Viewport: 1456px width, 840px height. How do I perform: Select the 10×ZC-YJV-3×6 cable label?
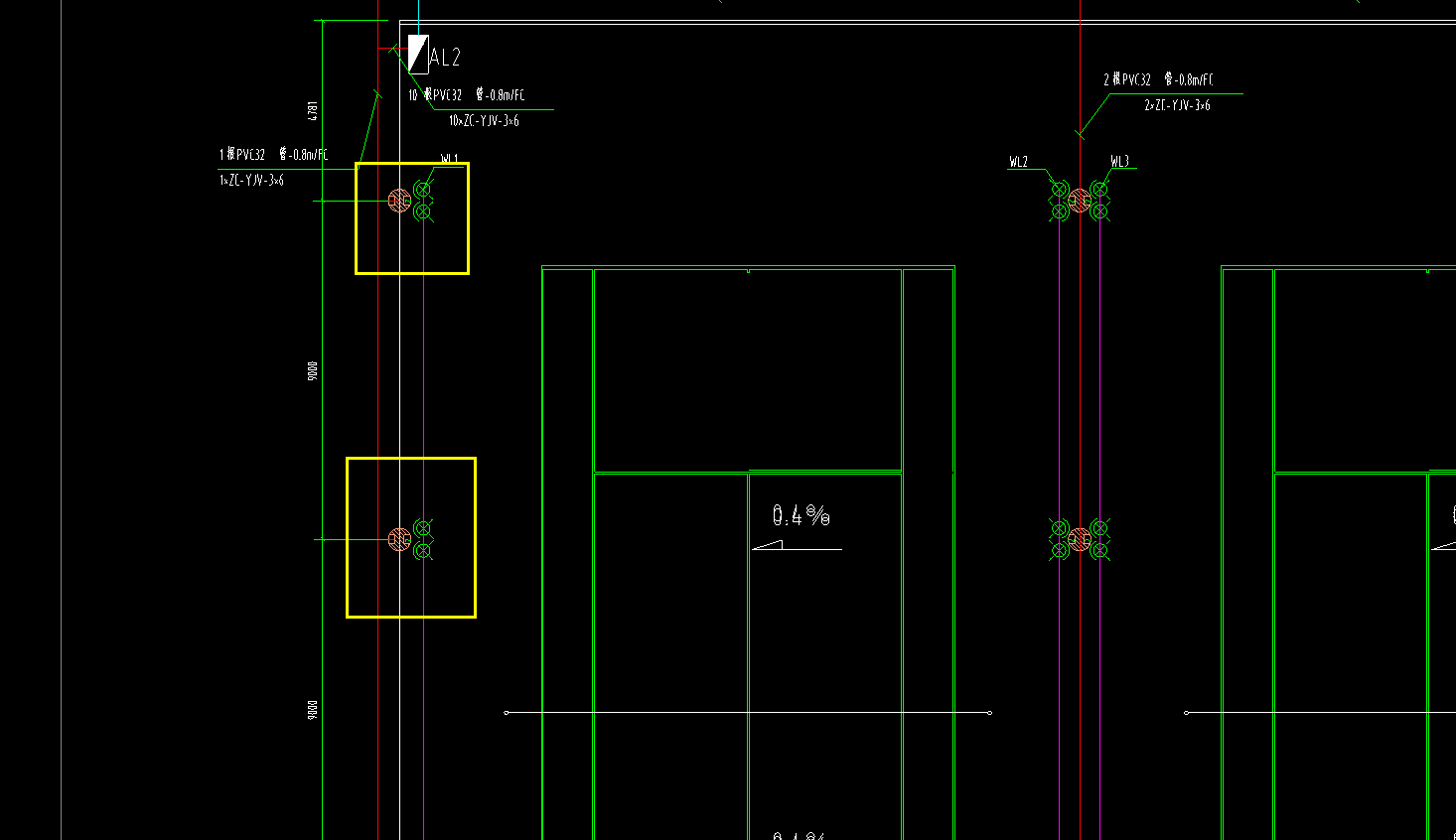[x=484, y=121]
